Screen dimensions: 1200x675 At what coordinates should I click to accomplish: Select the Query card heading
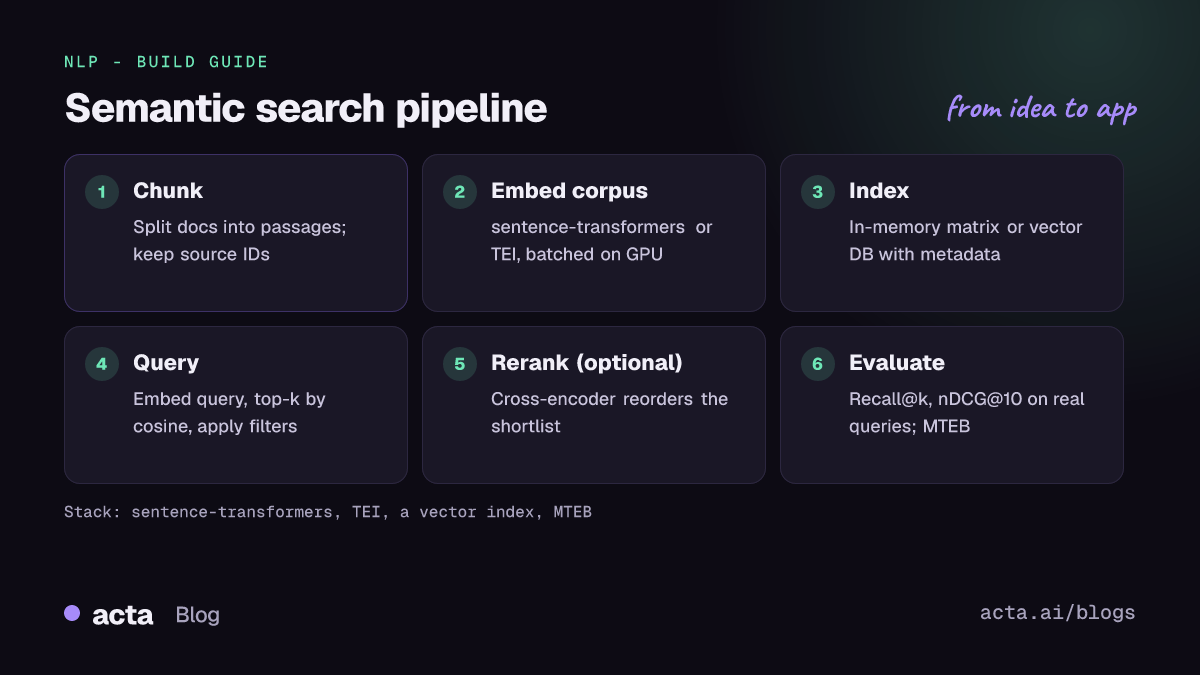(166, 363)
